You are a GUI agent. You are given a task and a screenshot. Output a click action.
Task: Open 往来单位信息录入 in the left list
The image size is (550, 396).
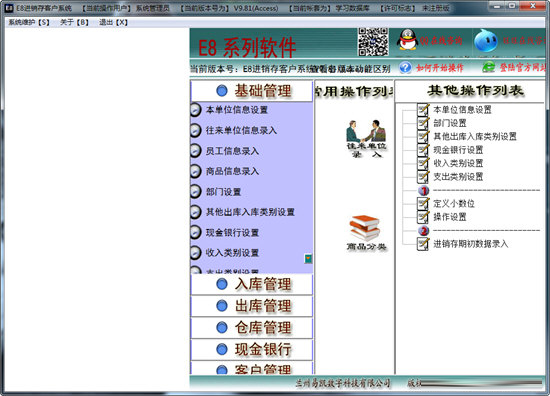coord(241,130)
